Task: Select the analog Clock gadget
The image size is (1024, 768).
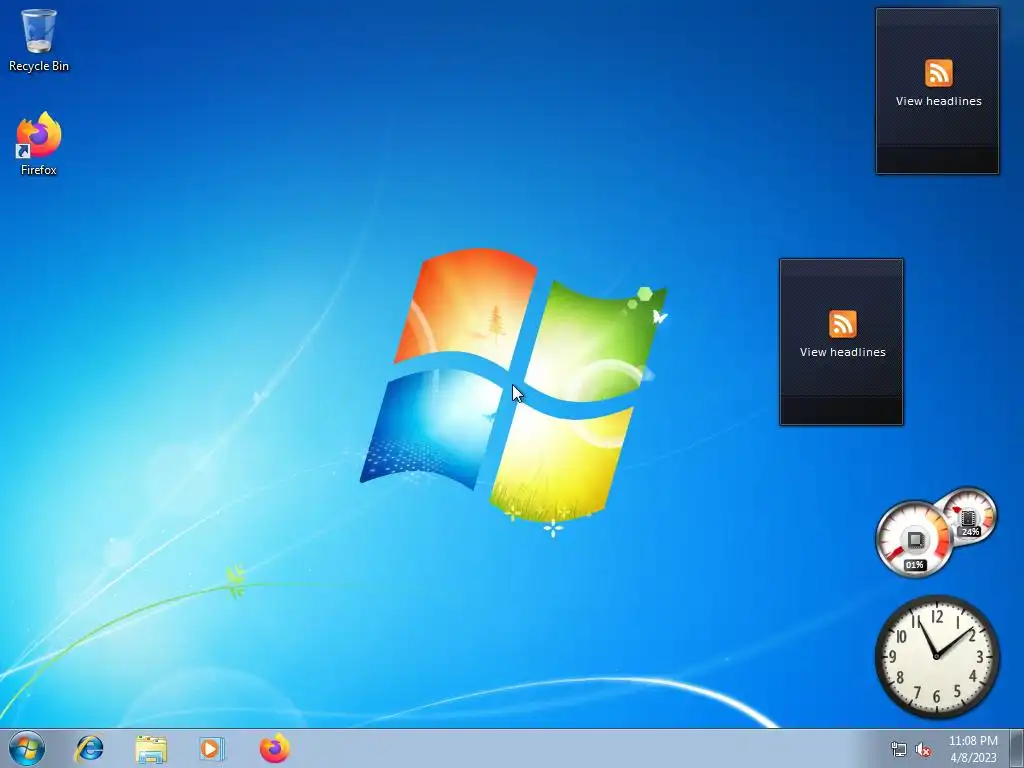Action: pyautogui.click(x=936, y=656)
